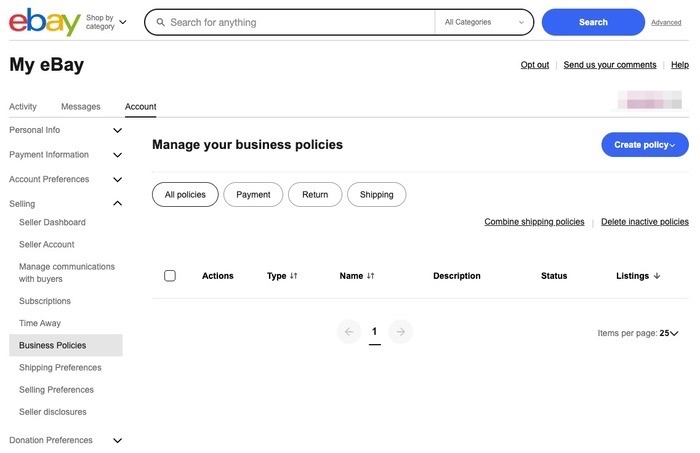Click Opt out link
This screenshot has width=700, height=453.
click(535, 65)
